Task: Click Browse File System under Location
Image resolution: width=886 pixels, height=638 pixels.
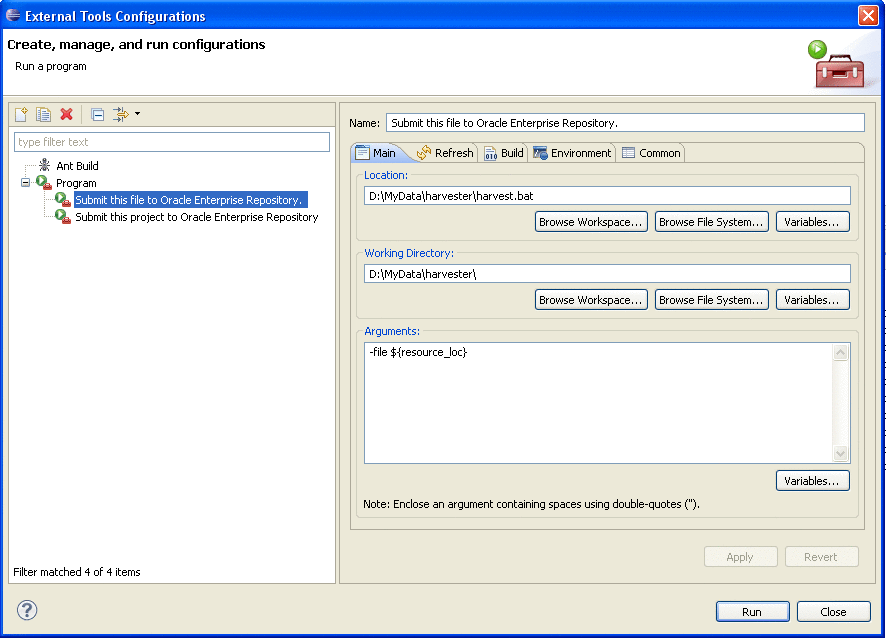Action: coord(711,222)
